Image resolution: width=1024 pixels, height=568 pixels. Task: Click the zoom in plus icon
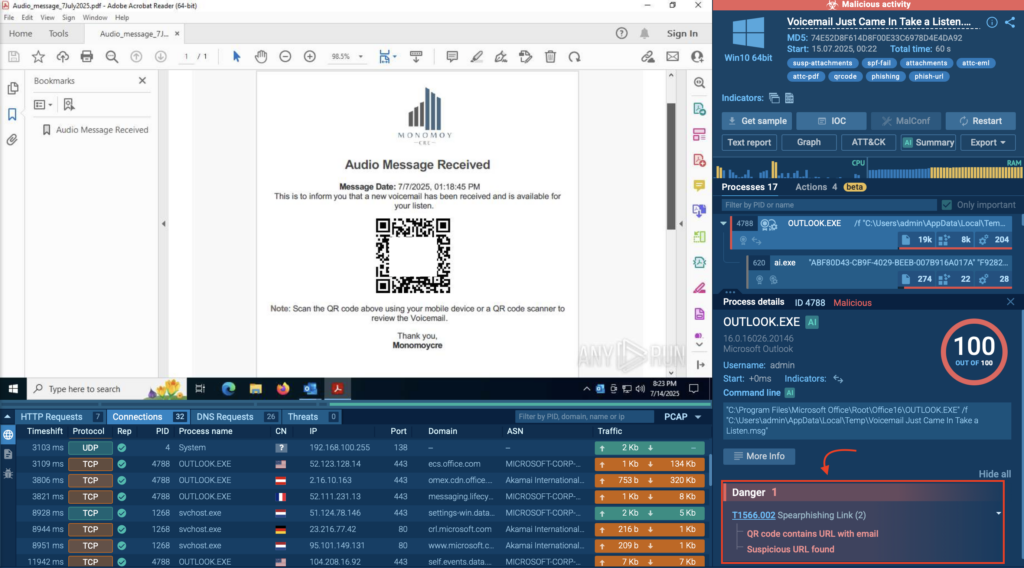[x=307, y=57]
